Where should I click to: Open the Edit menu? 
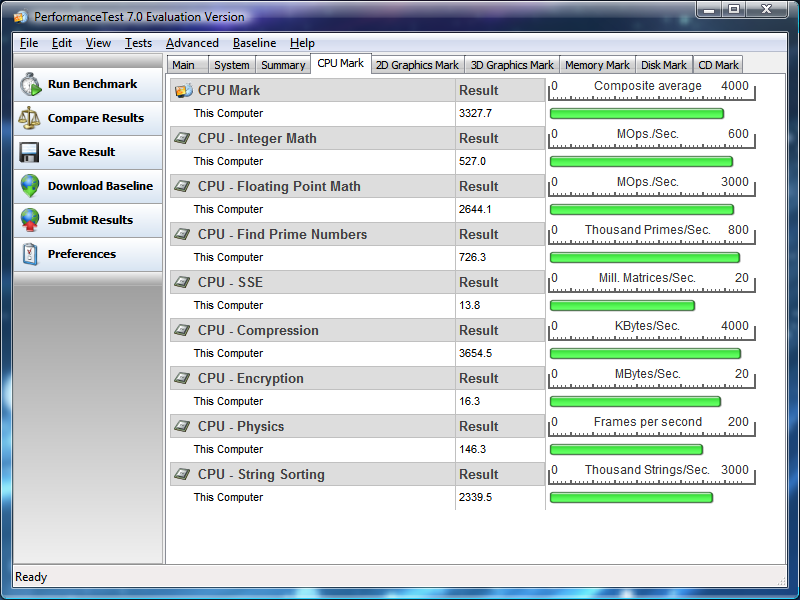coord(62,43)
